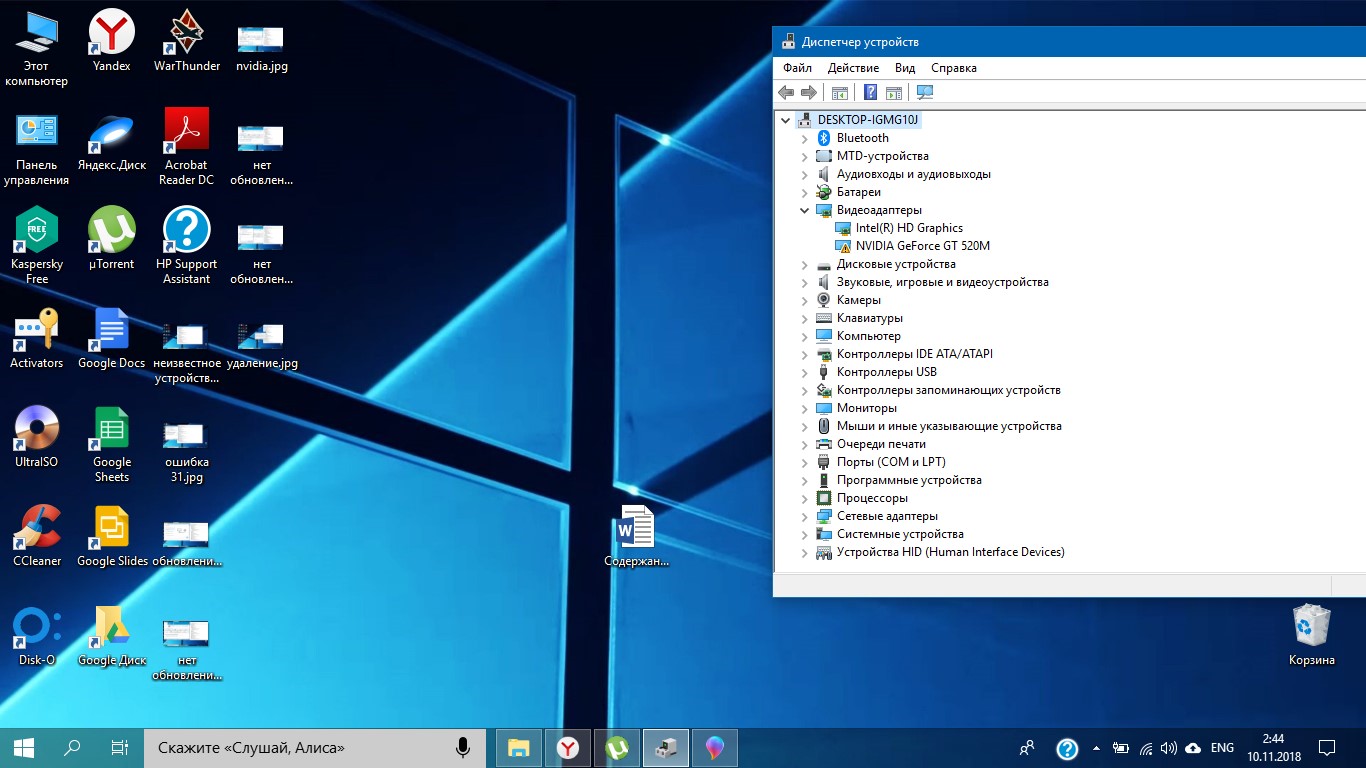Image resolution: width=1366 pixels, height=768 pixels.
Task: Select Устройства HID (Human Interface Devices)
Action: coord(950,552)
